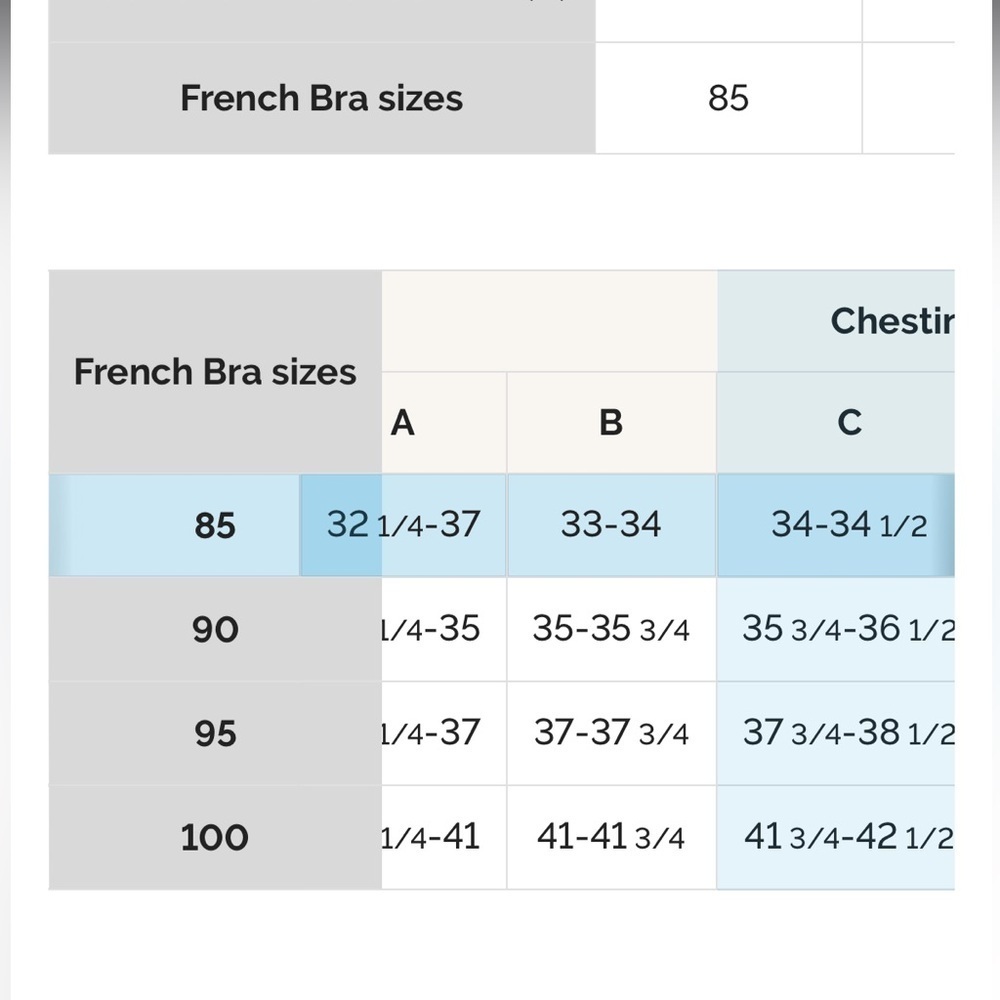Viewport: 1000px width, 1000px height.
Task: Select the 95 row header cell
Action: pyautogui.click(x=215, y=733)
